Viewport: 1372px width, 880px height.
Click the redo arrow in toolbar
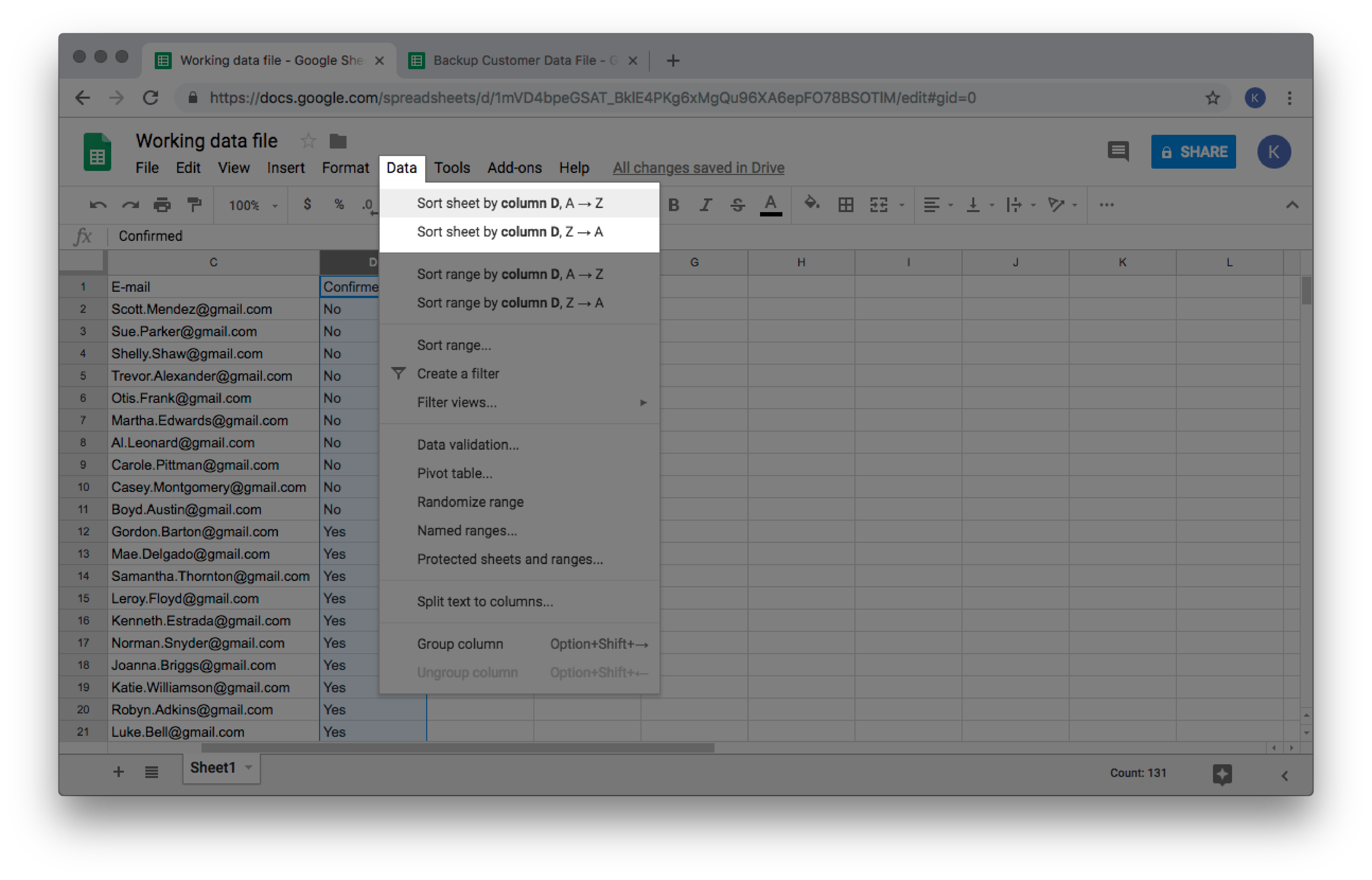click(x=130, y=205)
